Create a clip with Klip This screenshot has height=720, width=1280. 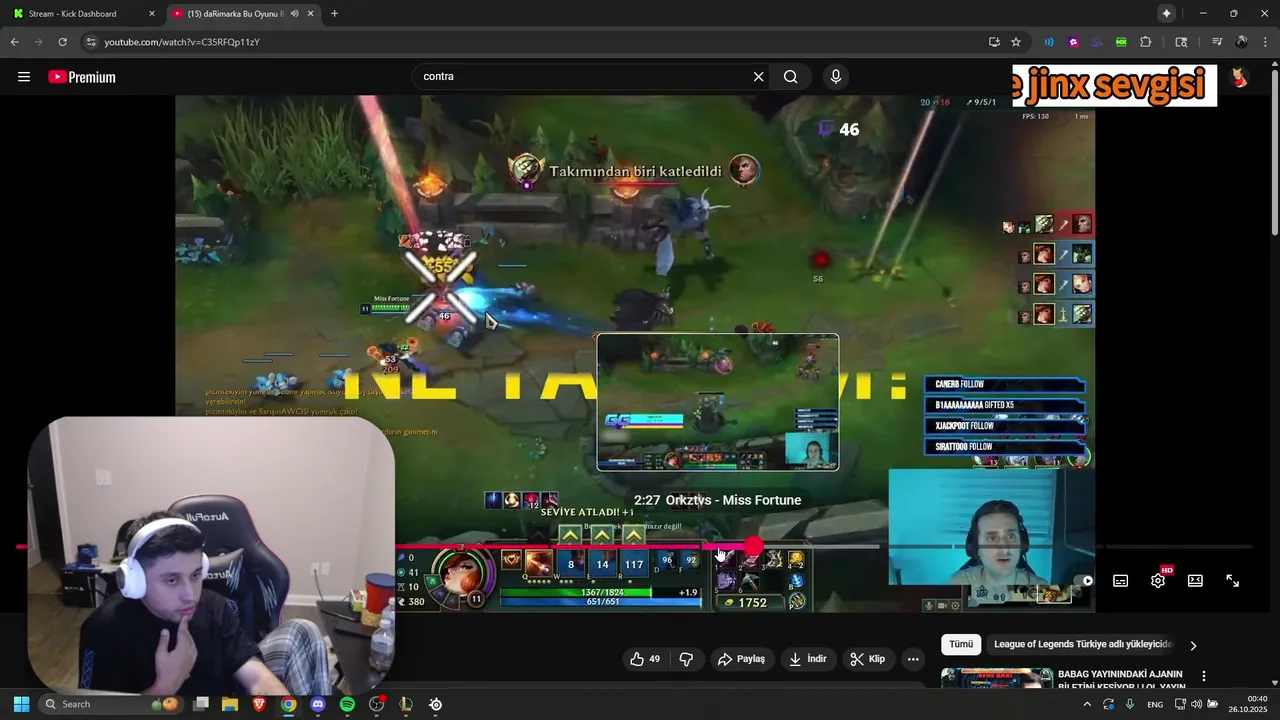point(867,659)
